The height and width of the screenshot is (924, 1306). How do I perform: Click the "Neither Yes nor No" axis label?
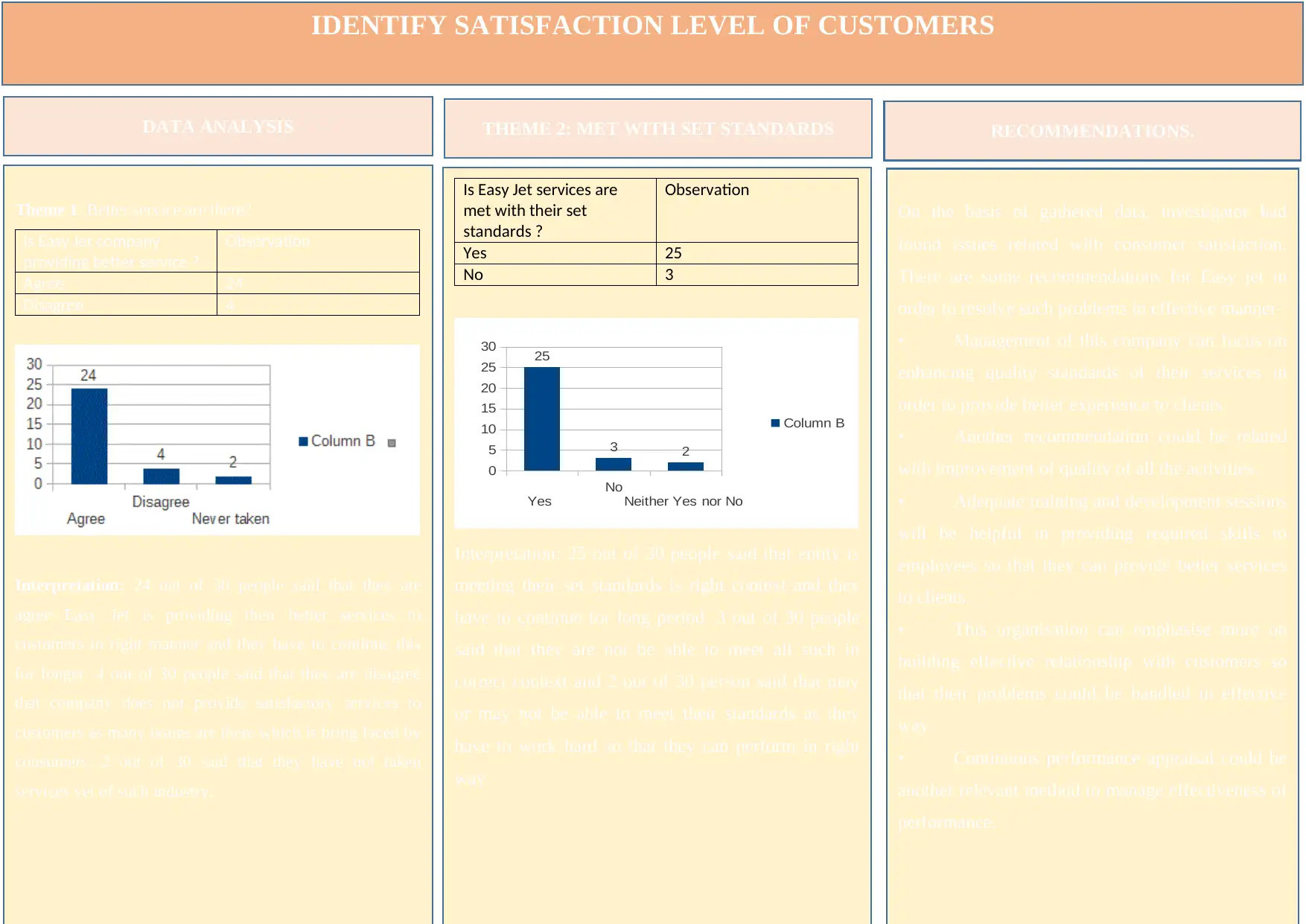point(684,501)
